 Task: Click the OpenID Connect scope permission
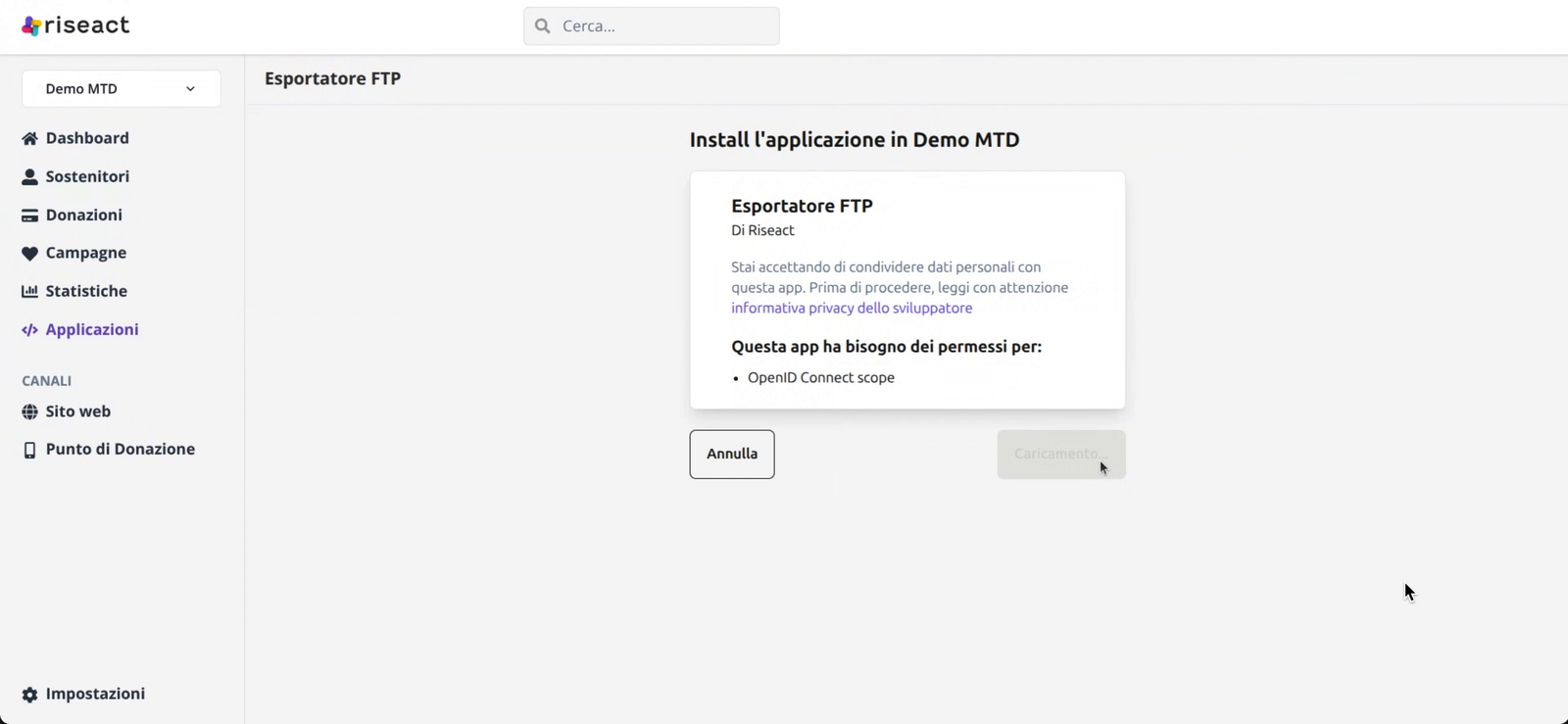821,377
